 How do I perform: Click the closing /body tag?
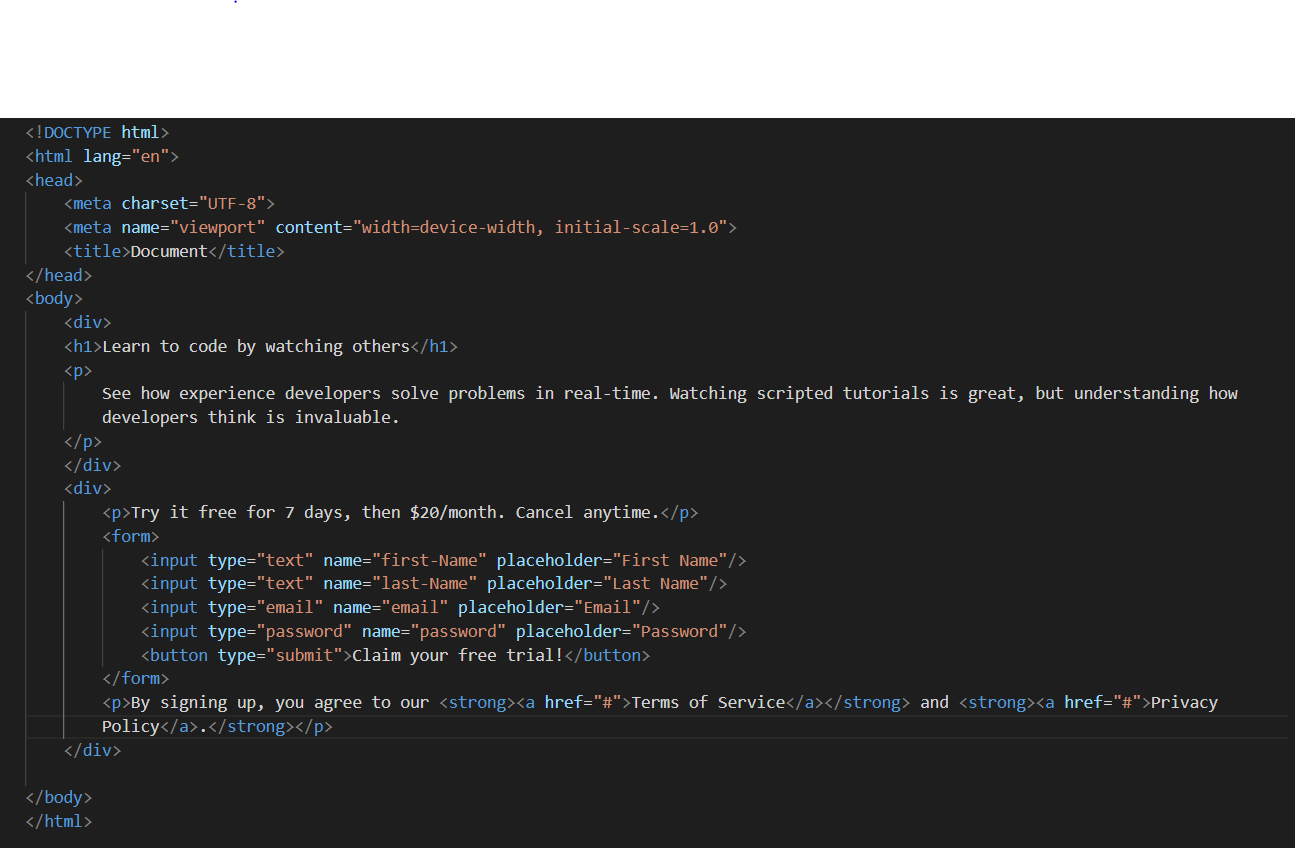[x=59, y=798]
